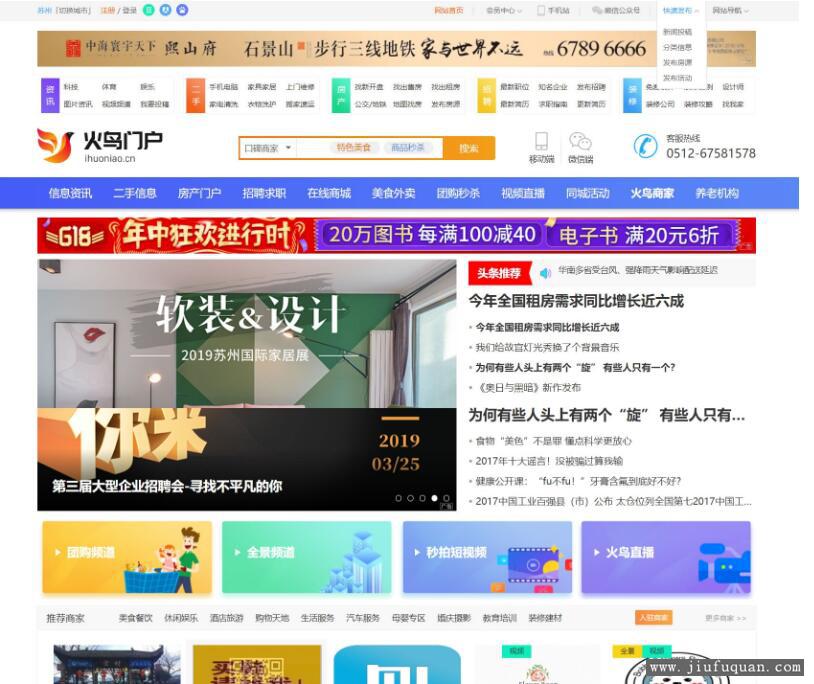This screenshot has width=814, height=684.
Task: Click the orange 二手 category block
Action: 196,95
